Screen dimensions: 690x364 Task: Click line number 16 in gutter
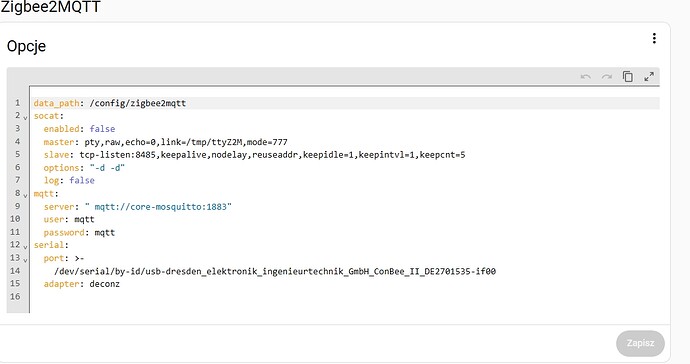point(15,297)
